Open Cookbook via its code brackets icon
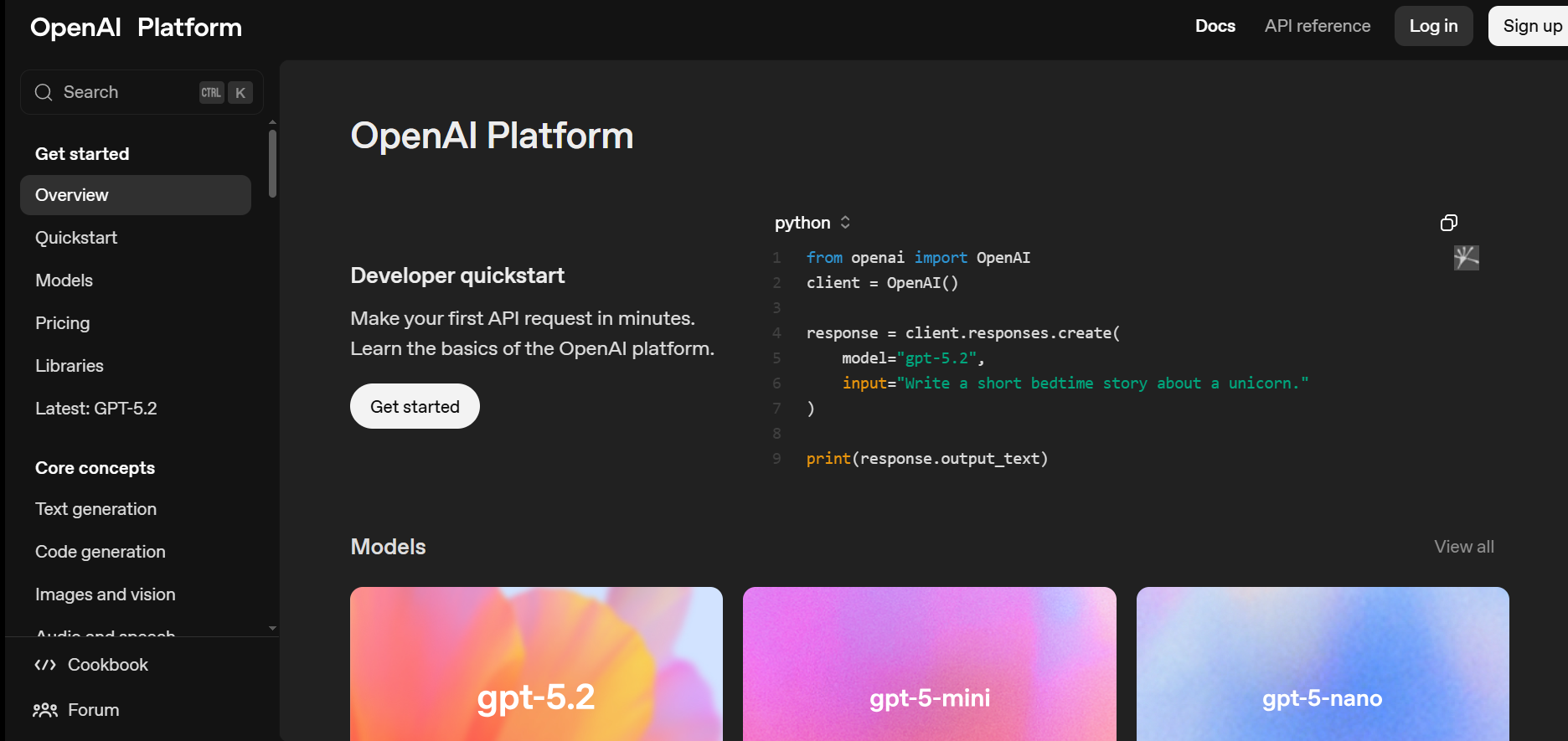The height and width of the screenshot is (741, 1568). 45,665
